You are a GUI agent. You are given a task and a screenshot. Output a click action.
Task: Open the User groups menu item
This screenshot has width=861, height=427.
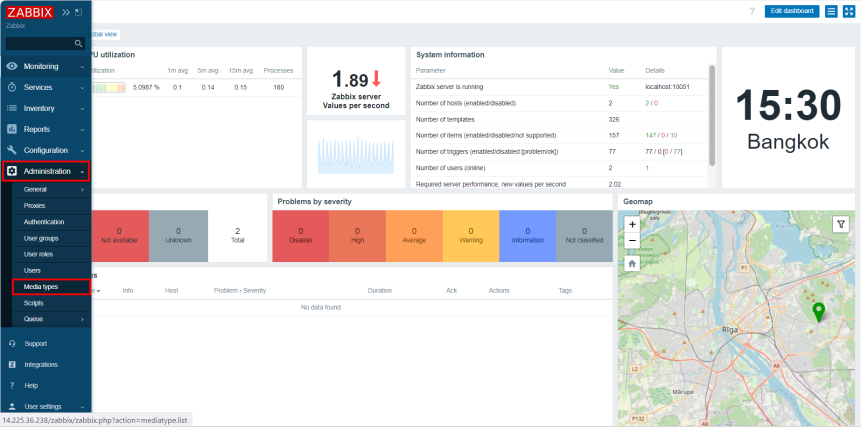[41, 238]
